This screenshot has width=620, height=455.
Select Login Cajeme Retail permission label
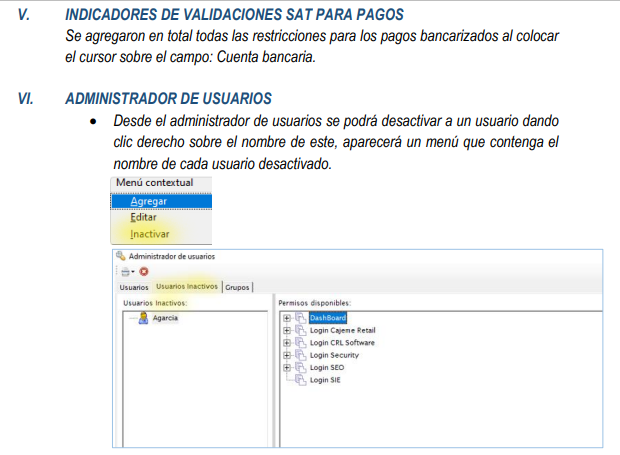pos(342,330)
